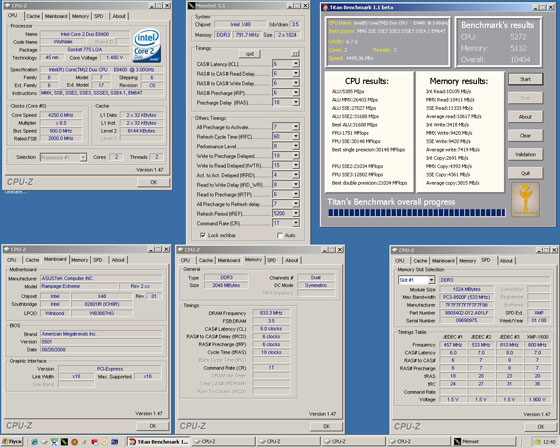
Task: Open CPU tab in the SPD CPU-Z window
Action: click(x=400, y=261)
